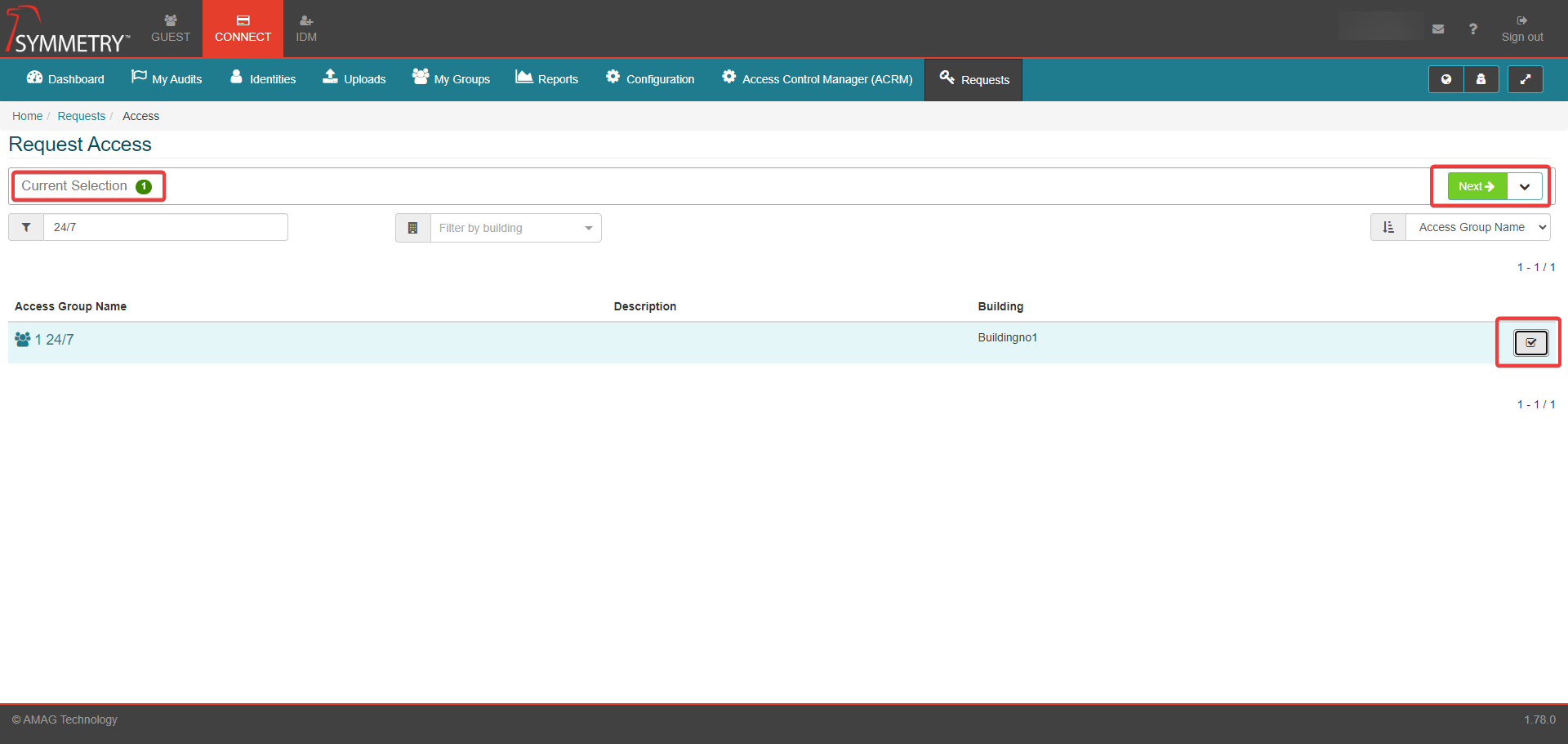Open the Filter by building dropdown

coord(515,228)
